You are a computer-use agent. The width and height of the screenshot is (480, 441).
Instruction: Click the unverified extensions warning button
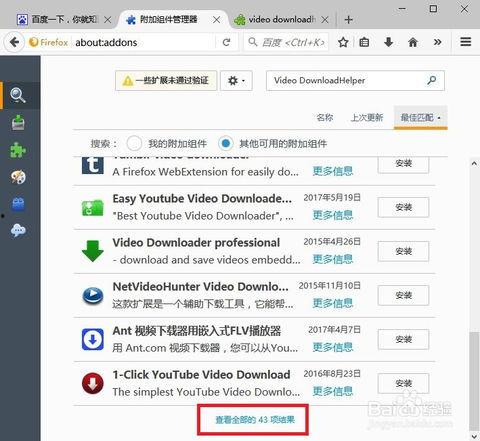166,80
